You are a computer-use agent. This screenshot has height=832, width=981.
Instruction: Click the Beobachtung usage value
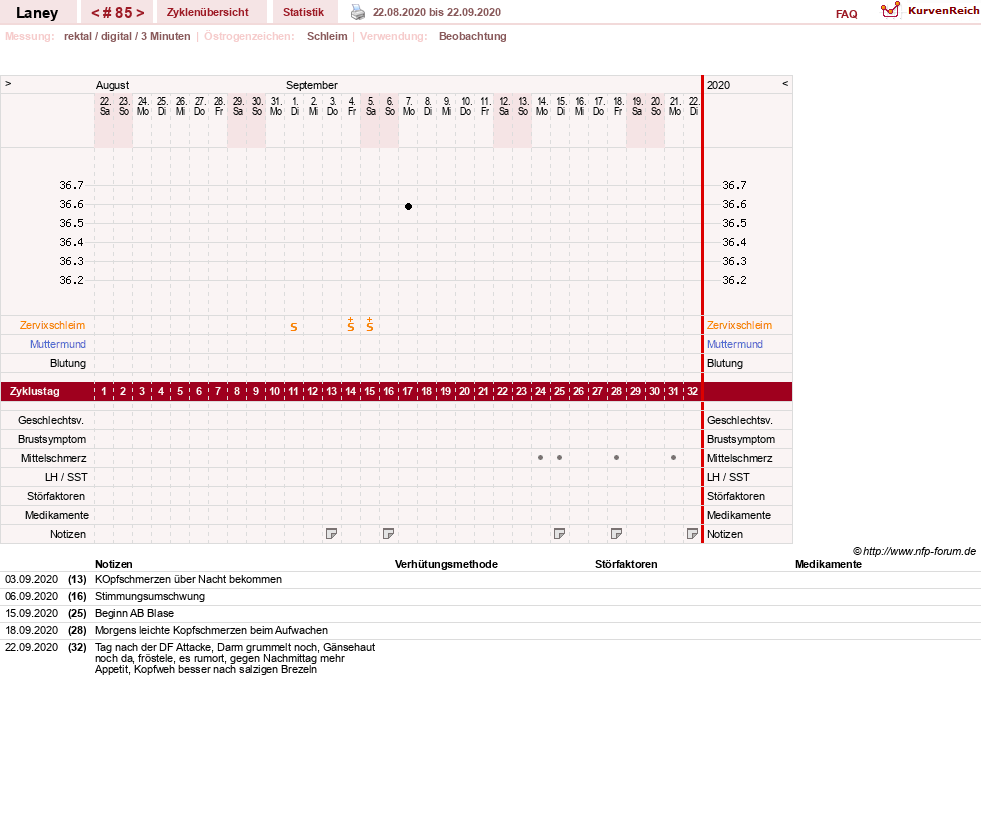click(472, 36)
